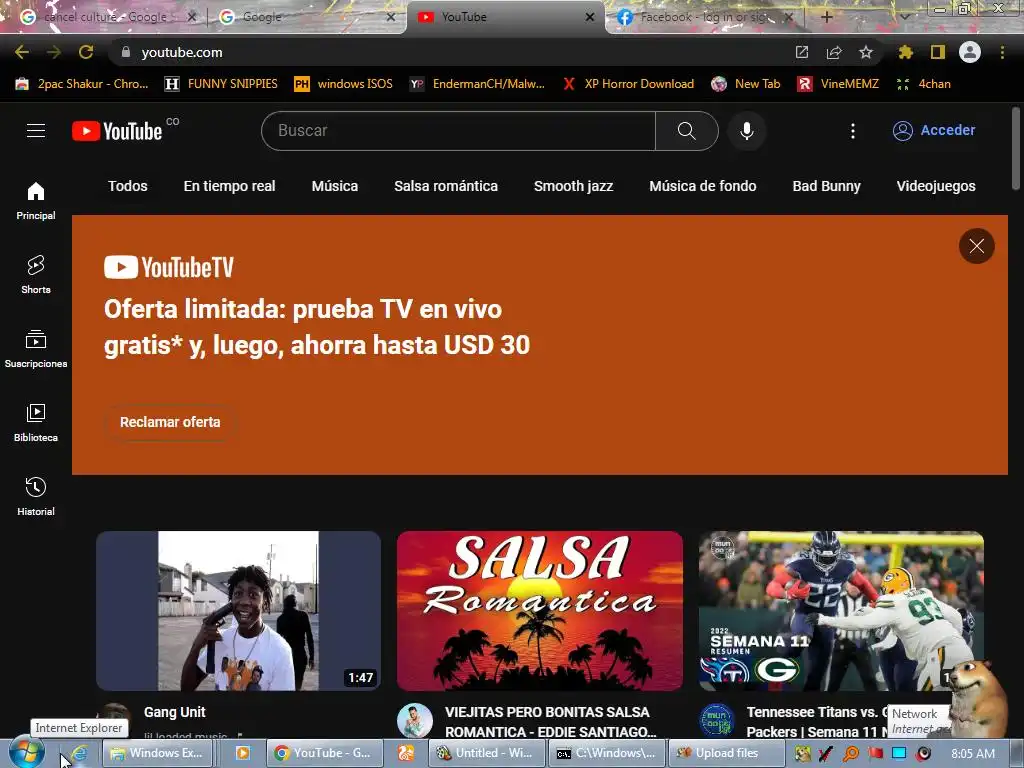The height and width of the screenshot is (768, 1024).
Task: Open the salsa video's channel avatar
Action: point(415,720)
